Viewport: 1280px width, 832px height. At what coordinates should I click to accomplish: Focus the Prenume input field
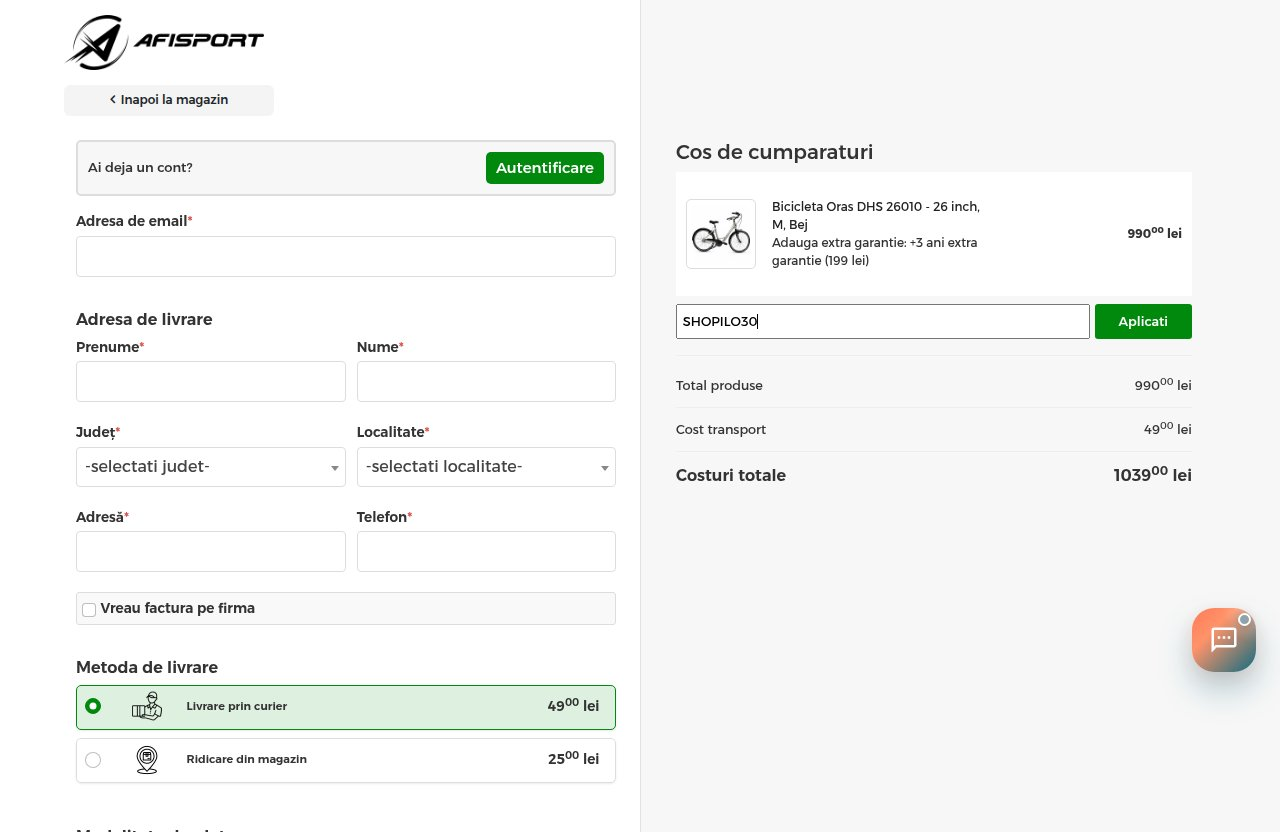click(x=211, y=382)
